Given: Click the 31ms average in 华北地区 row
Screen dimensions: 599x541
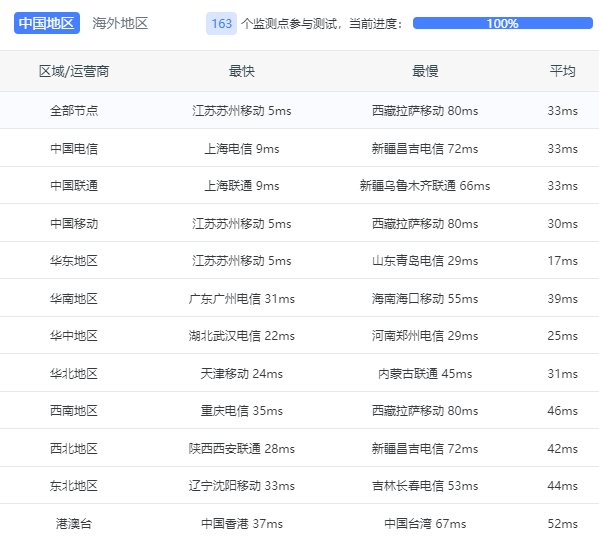Looking at the screenshot, I should click(x=562, y=373).
